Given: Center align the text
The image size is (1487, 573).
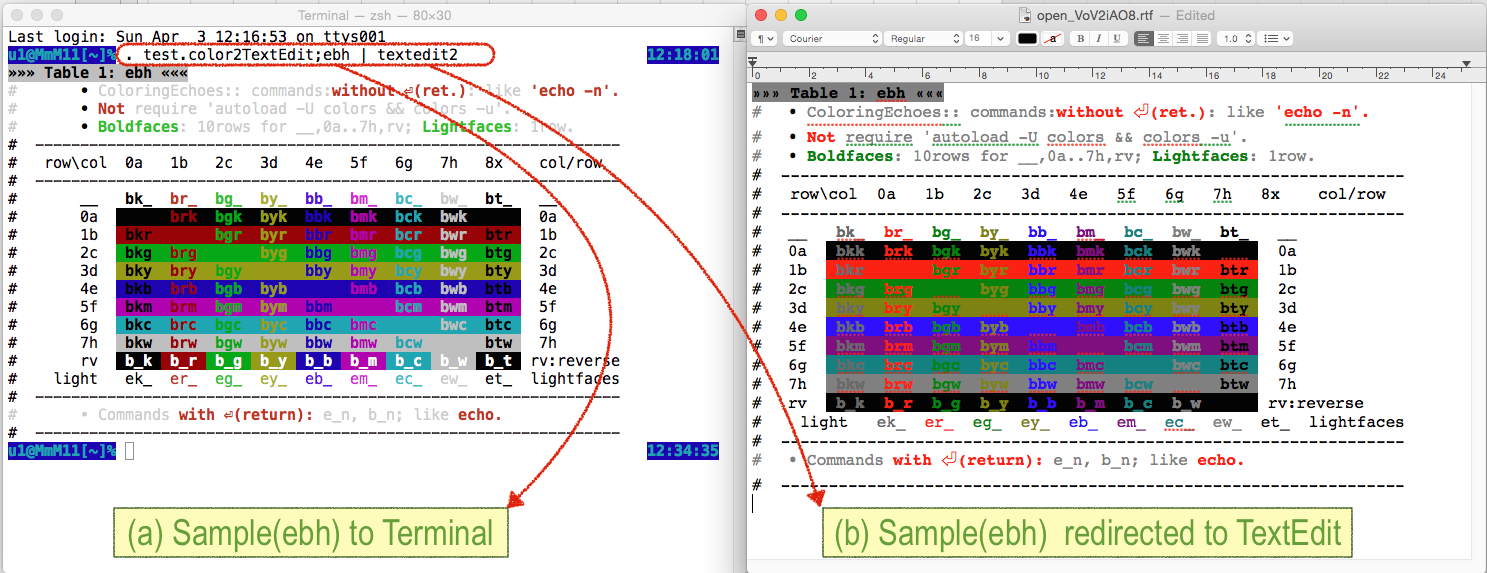Looking at the screenshot, I should click(x=1163, y=39).
